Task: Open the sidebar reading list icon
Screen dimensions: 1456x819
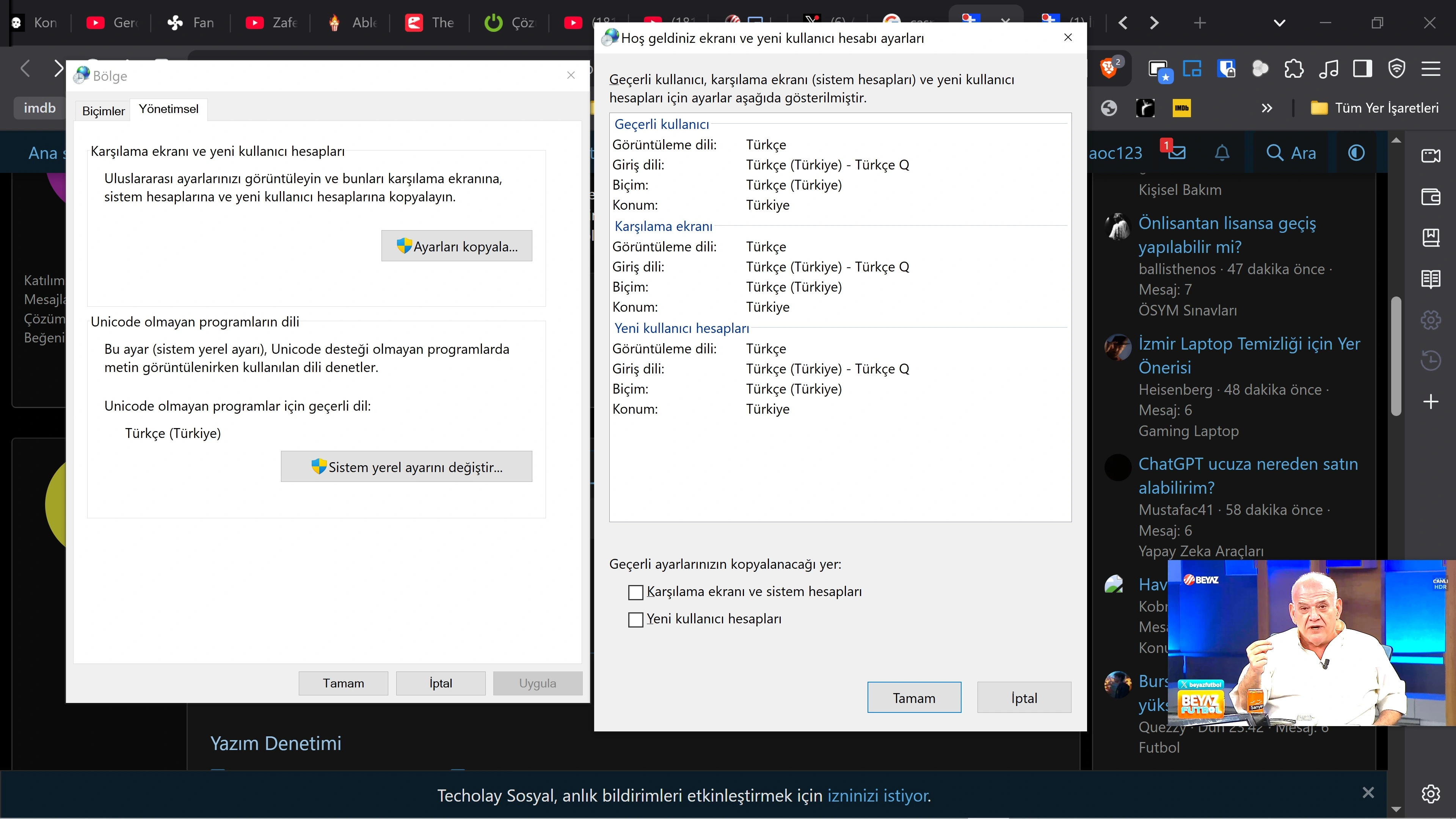Action: [1431, 279]
